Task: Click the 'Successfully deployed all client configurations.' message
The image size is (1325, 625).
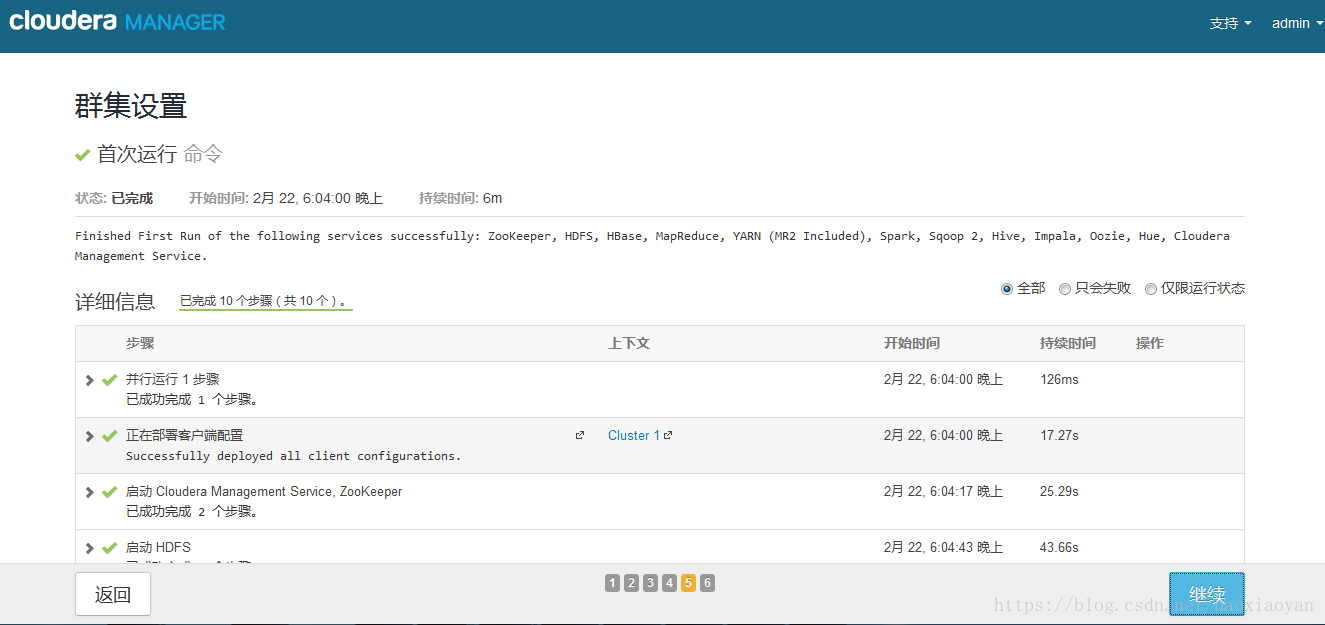Action: [x=294, y=456]
